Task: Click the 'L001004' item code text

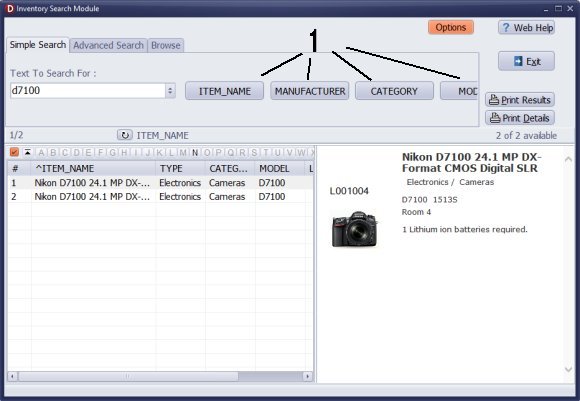Action: pyautogui.click(x=349, y=191)
